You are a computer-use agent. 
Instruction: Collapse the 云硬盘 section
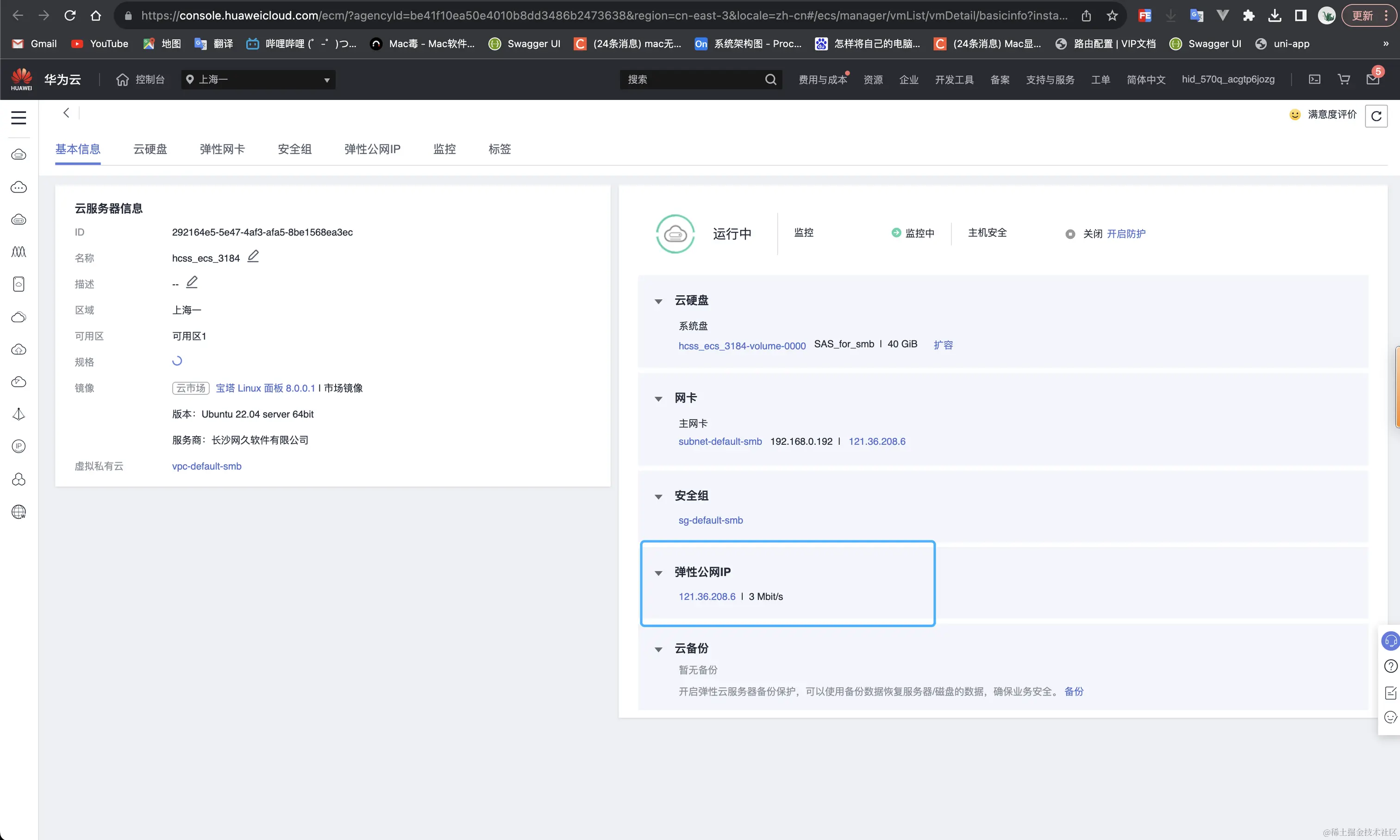point(658,301)
